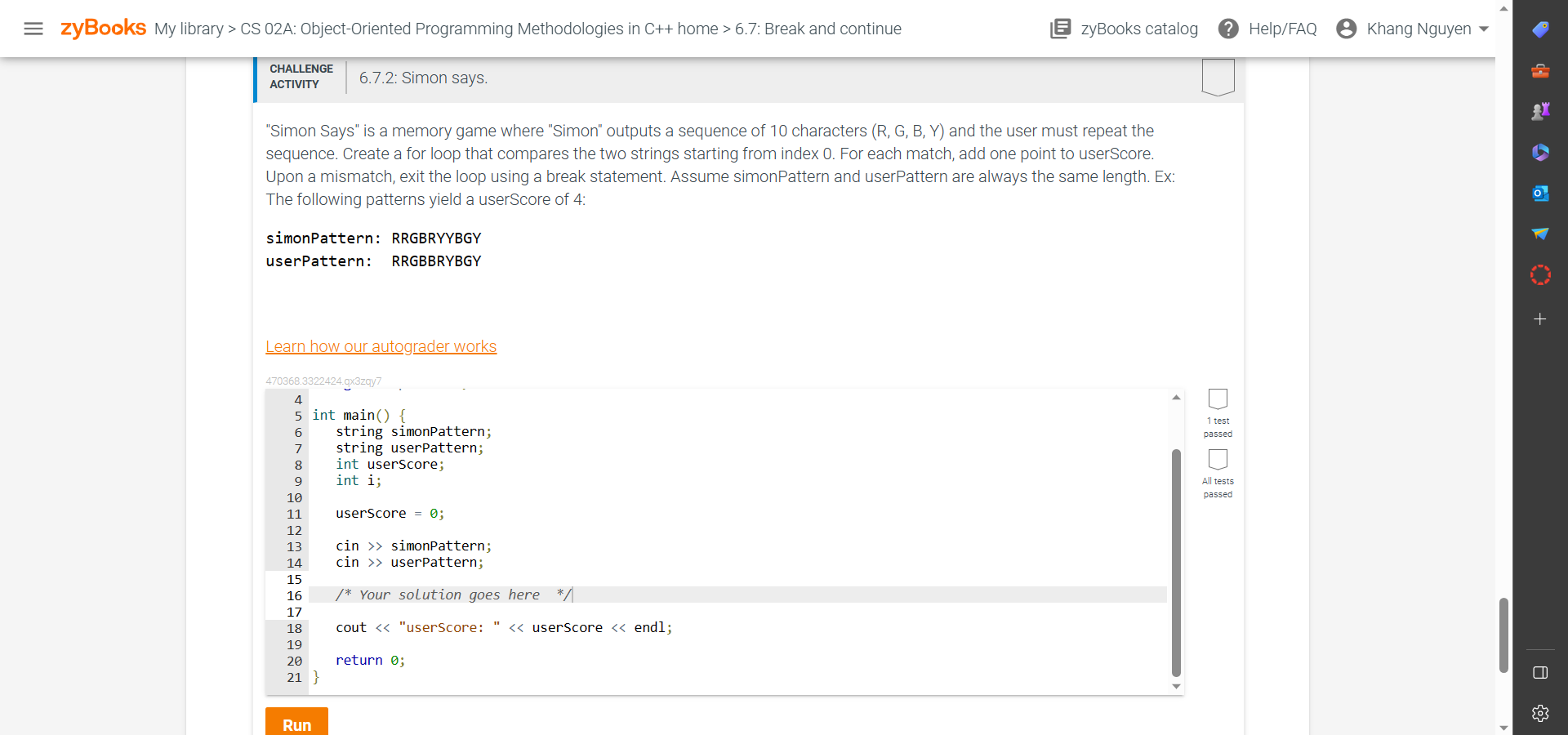Open the Games chess icon in sidebar
This screenshot has width=1568, height=735.
(x=1540, y=111)
